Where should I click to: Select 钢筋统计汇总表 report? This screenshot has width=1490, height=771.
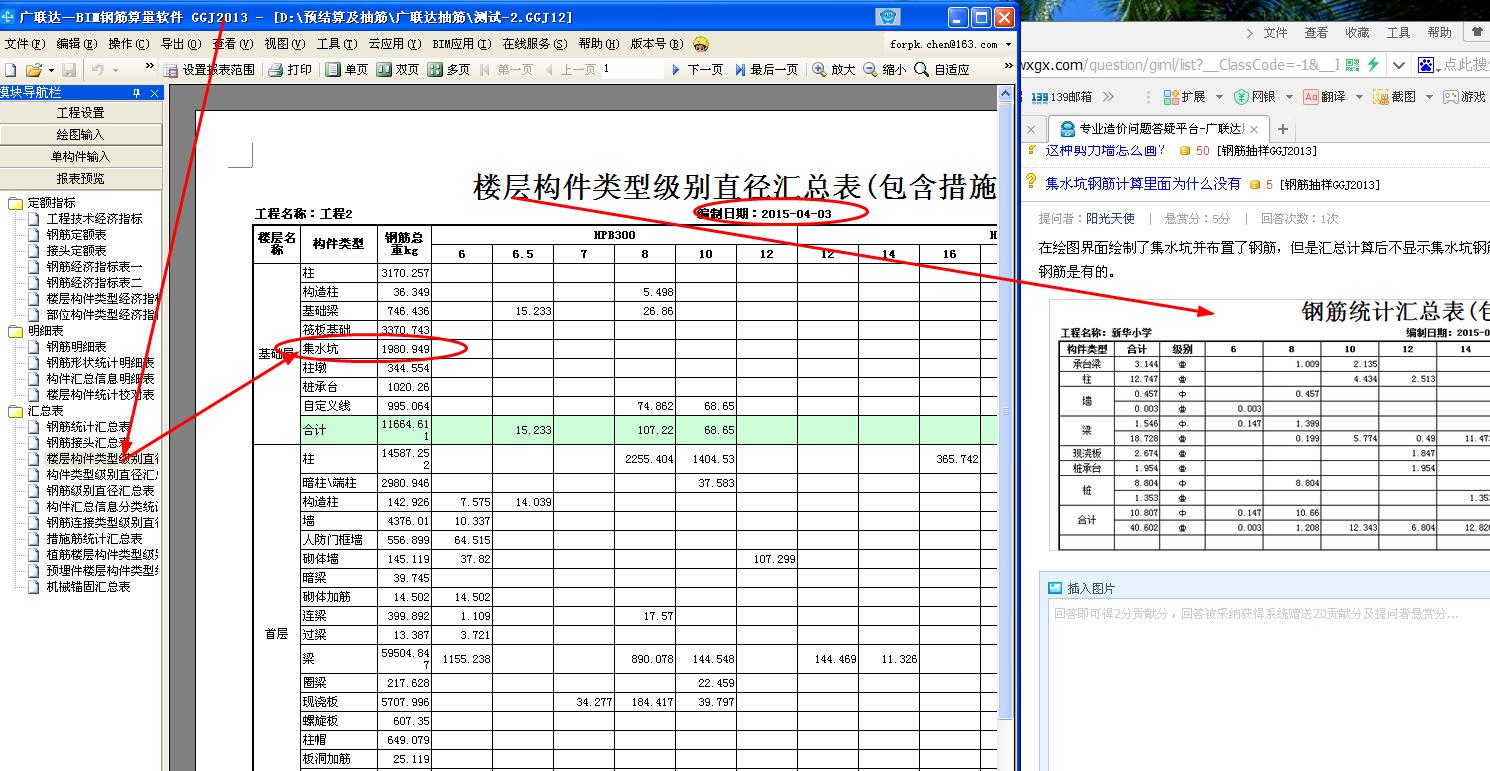pos(88,427)
